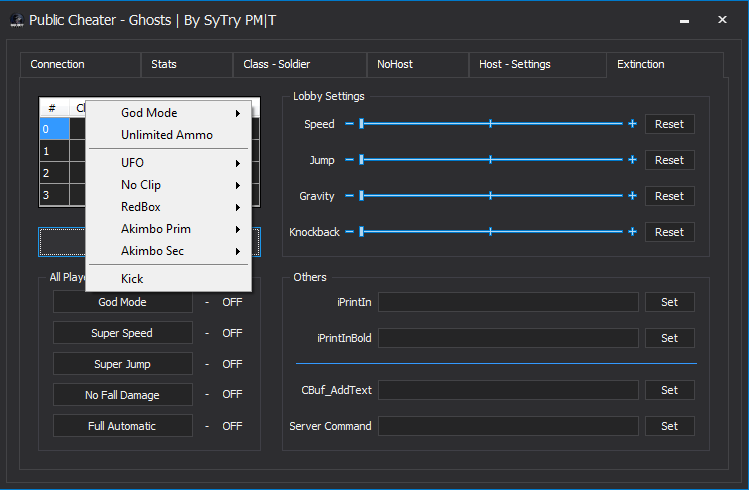Expand the UFO submenu arrow
The image size is (749, 490).
(237, 163)
